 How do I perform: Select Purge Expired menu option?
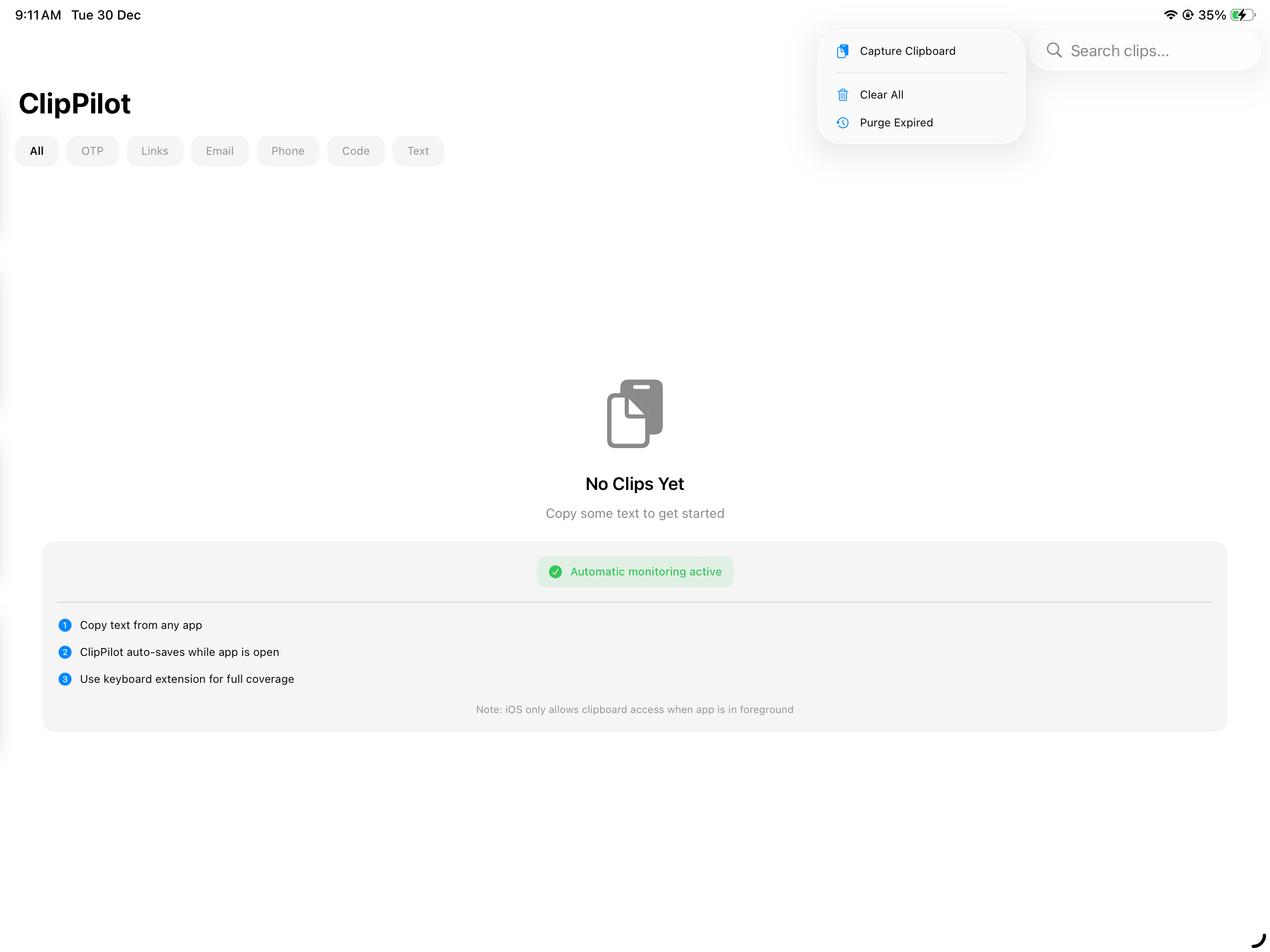tap(921, 122)
